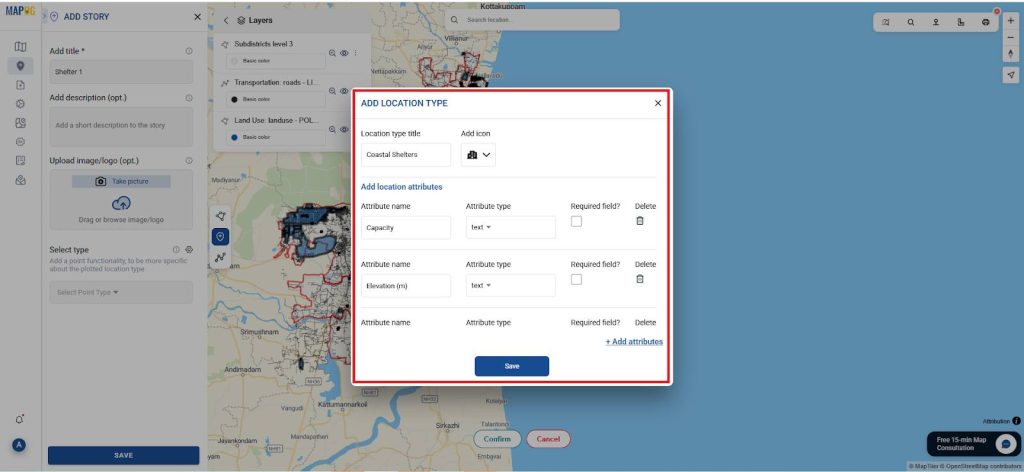Delete the Elevation (m) attribute row

click(x=640, y=279)
